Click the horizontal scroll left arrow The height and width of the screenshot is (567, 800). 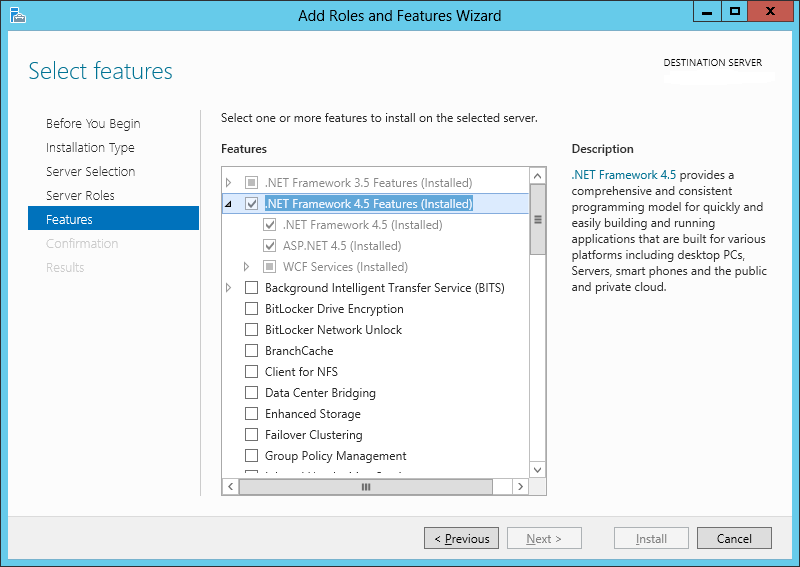pos(231,486)
